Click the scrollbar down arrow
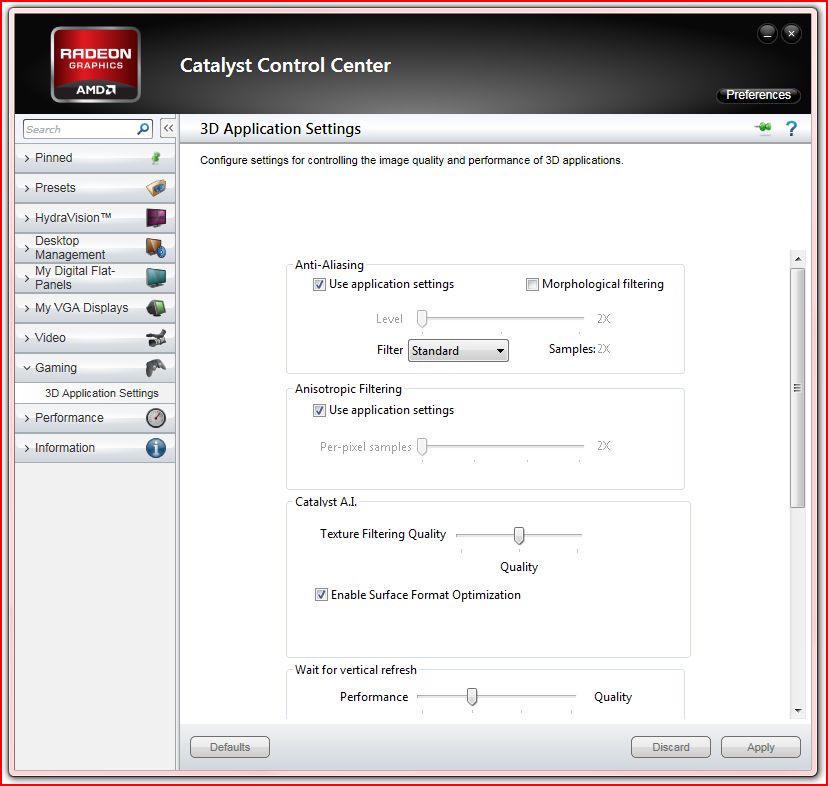Viewport: 828px width, 786px height. pos(798,711)
